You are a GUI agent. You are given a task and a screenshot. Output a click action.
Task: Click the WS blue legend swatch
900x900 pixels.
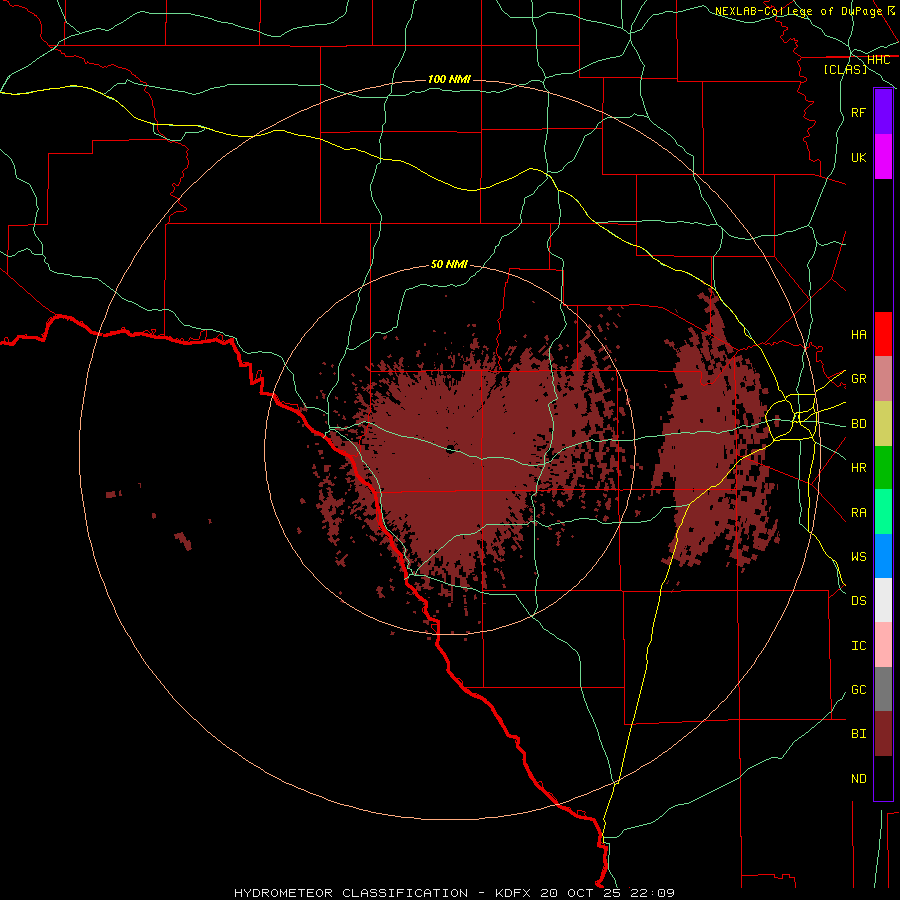tap(883, 556)
